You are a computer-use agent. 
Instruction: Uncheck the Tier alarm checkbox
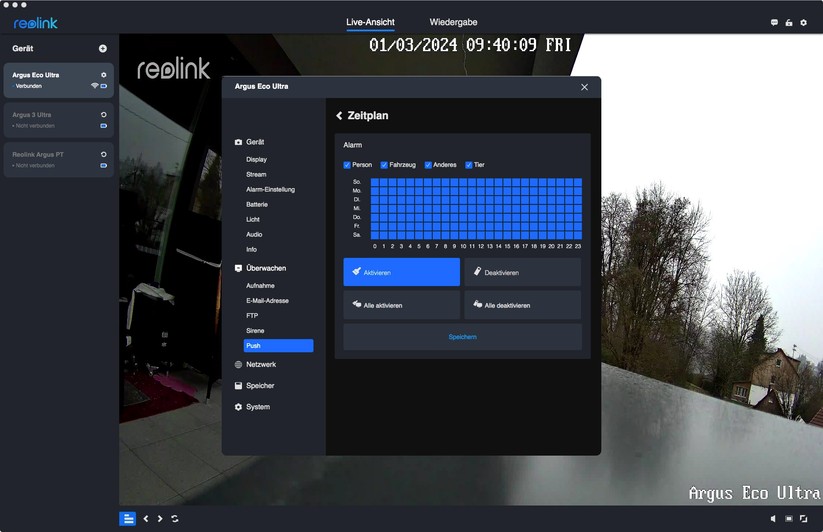point(469,165)
